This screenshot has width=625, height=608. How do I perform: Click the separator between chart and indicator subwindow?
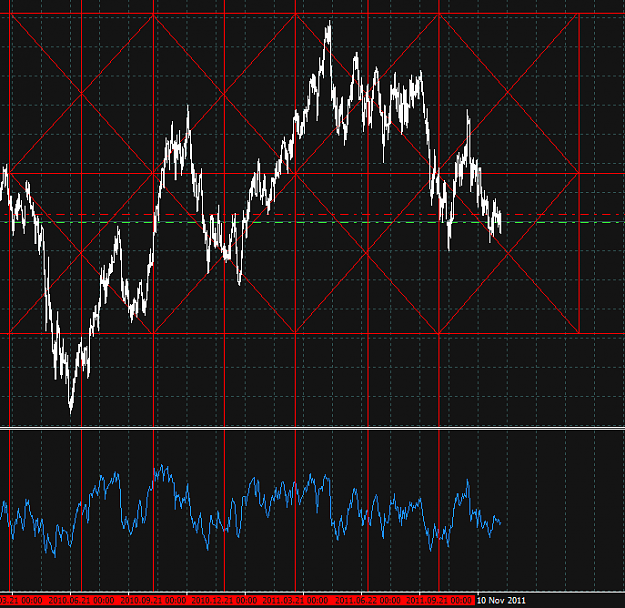pyautogui.click(x=312, y=429)
